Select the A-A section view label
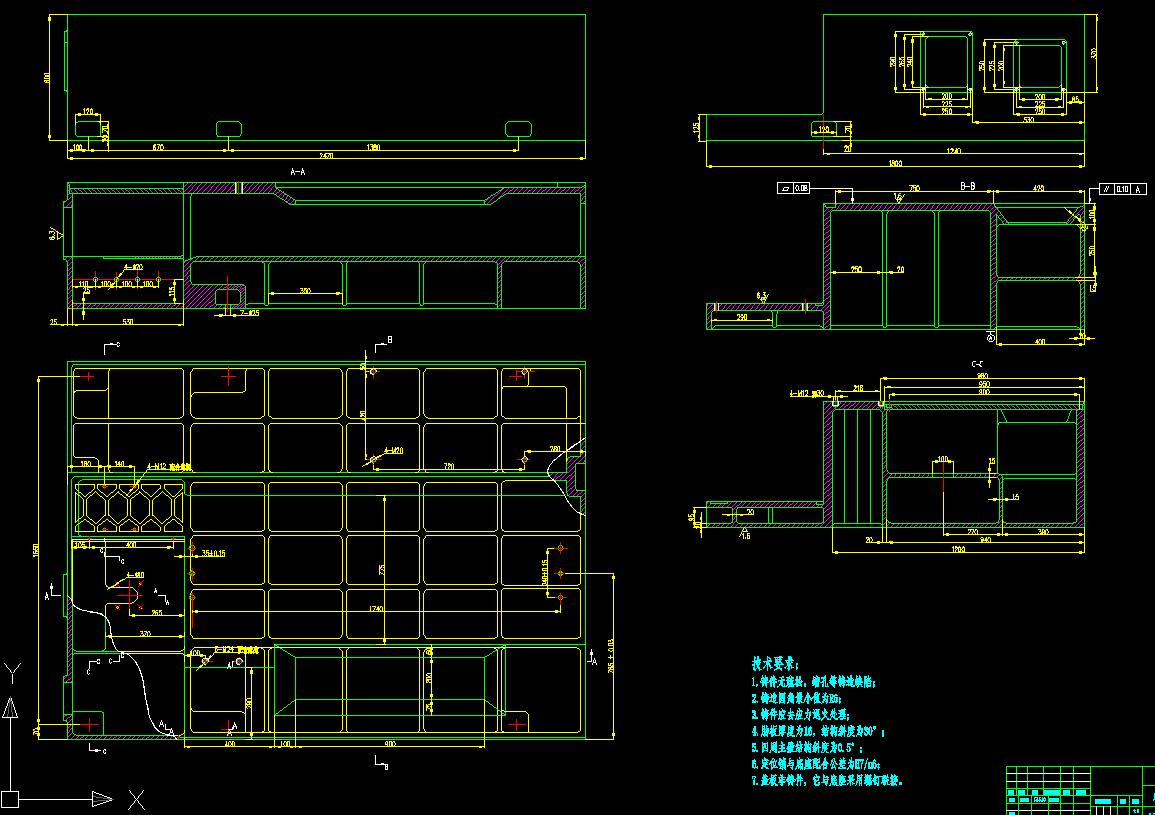This screenshot has height=815, width=1155. point(298,172)
